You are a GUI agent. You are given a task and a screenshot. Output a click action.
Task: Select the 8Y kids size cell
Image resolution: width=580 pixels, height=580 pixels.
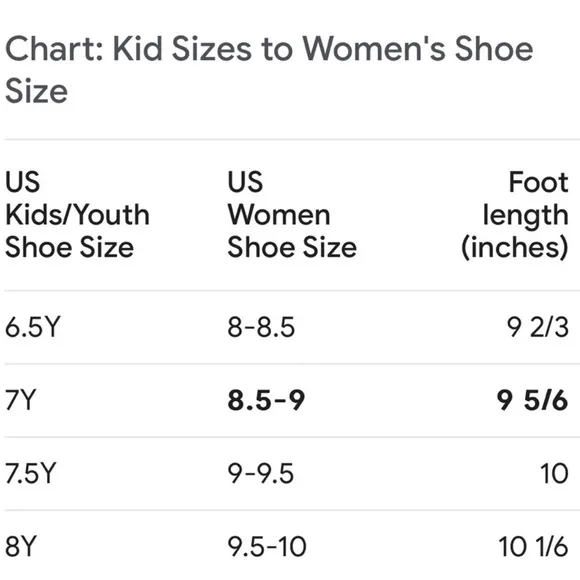tap(21, 546)
